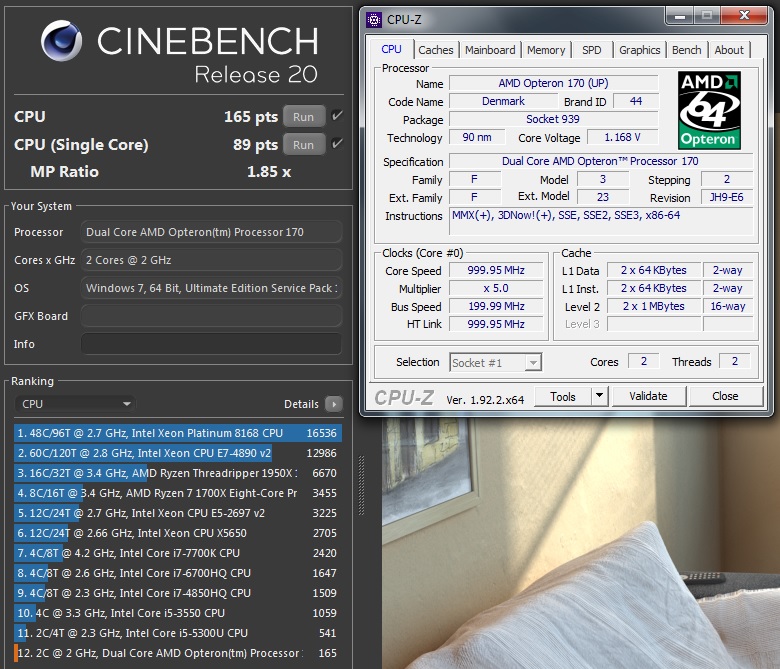Click the Core Voltage value 1.168 V
Viewport: 780px width, 669px height.
[622, 137]
